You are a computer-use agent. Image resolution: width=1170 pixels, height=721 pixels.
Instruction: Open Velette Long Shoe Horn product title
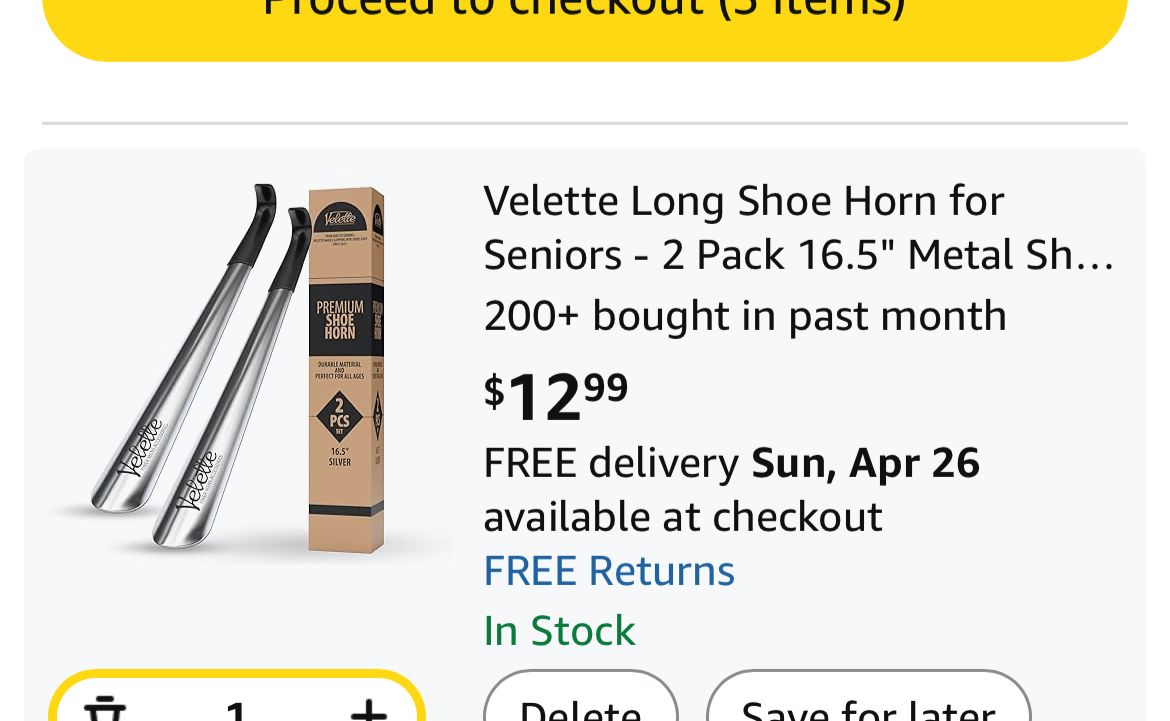[x=798, y=228]
